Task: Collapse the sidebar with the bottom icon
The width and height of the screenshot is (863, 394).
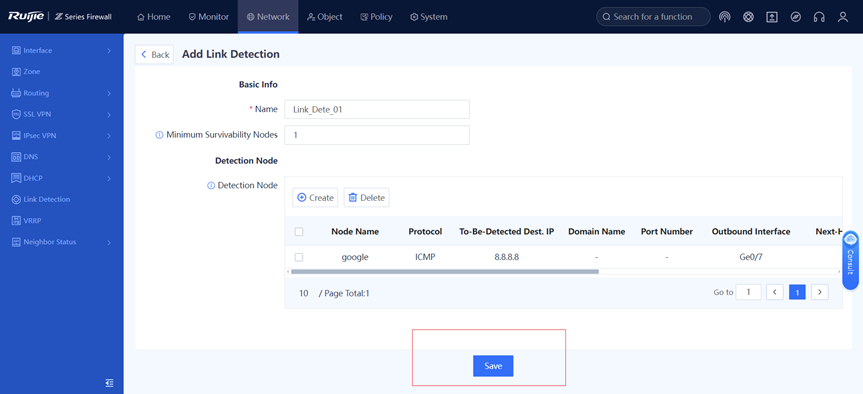Action: pos(110,382)
